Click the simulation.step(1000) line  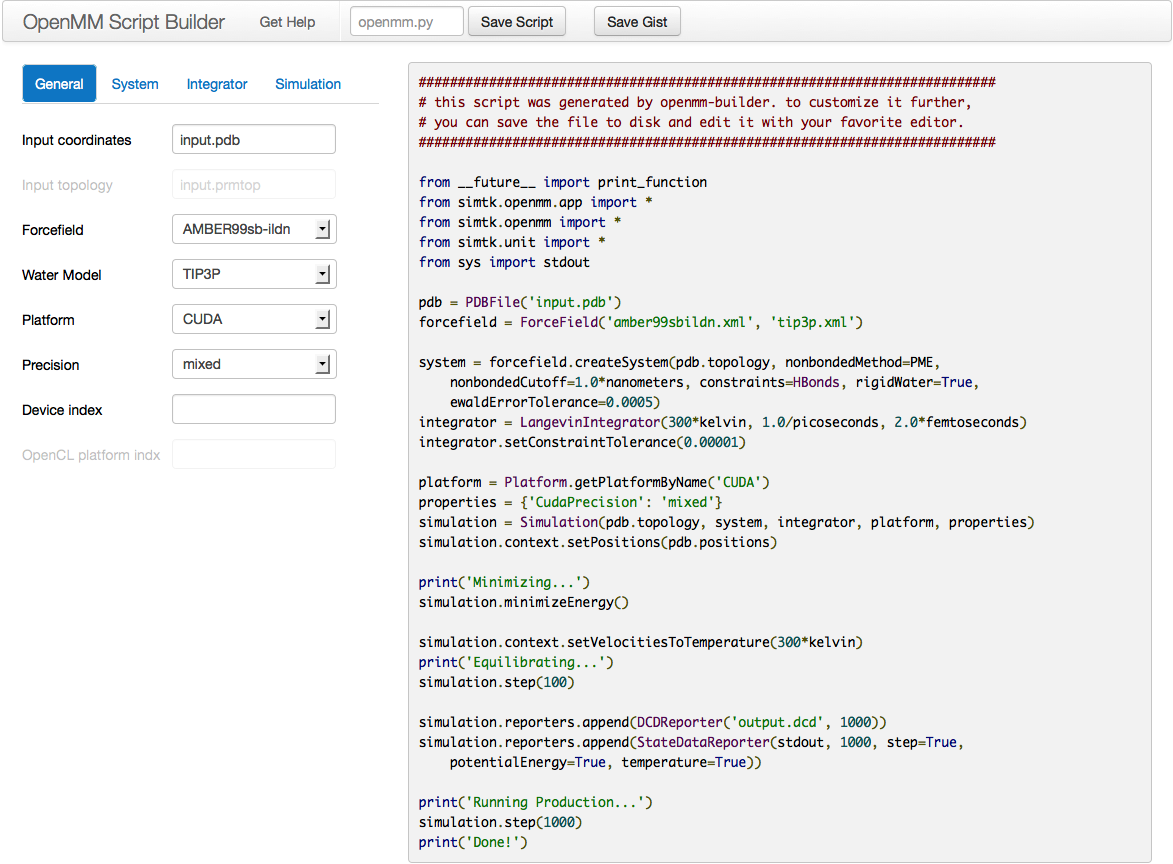click(x=500, y=822)
